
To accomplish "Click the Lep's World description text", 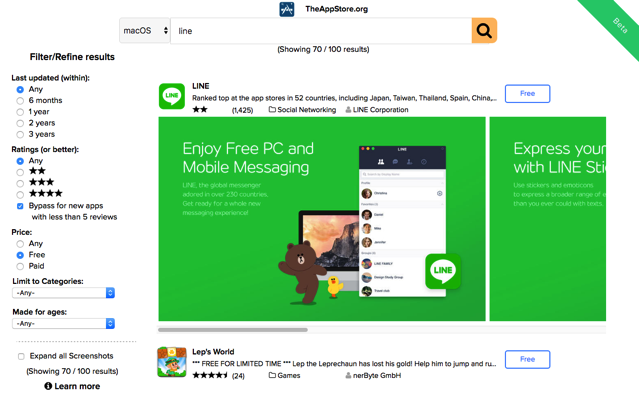I will pyautogui.click(x=344, y=363).
